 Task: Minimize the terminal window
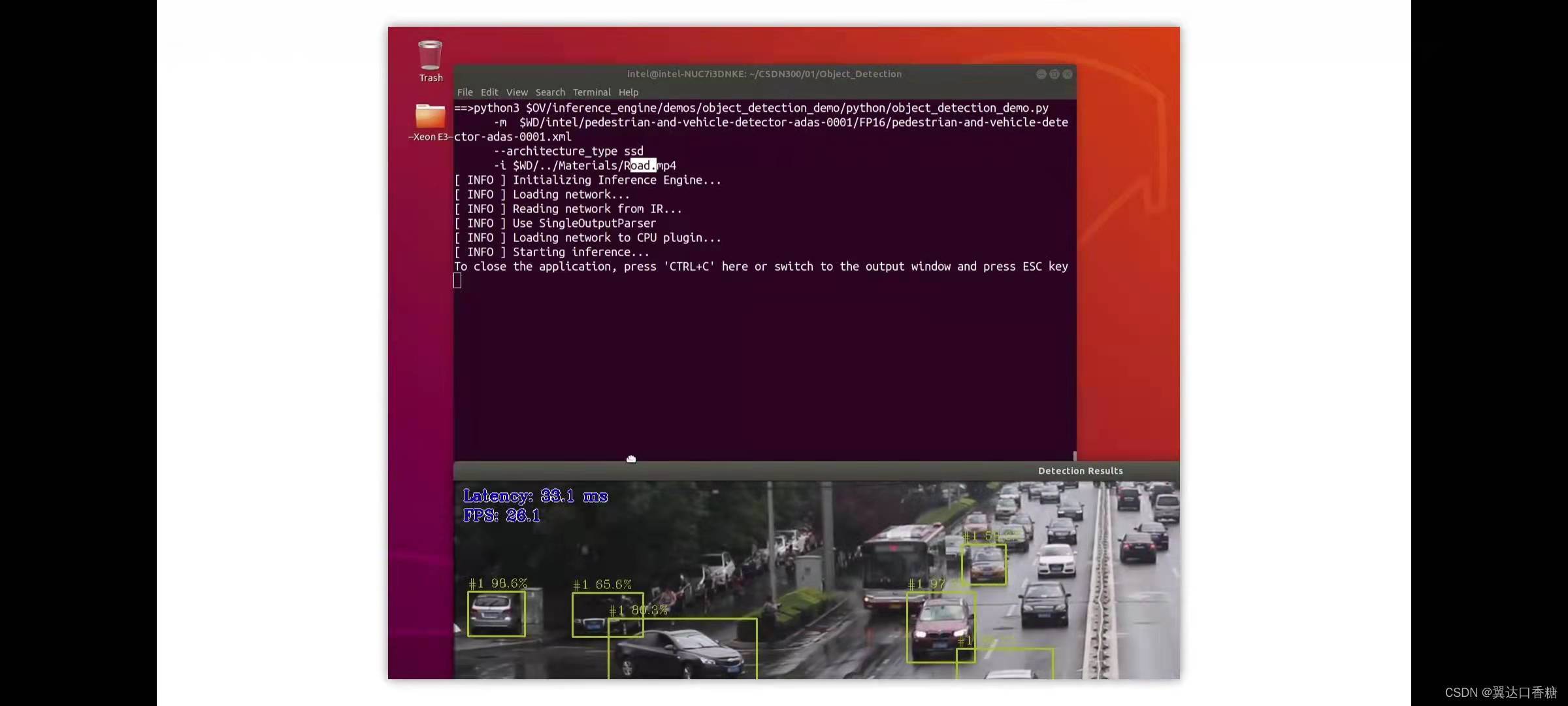tap(1041, 75)
